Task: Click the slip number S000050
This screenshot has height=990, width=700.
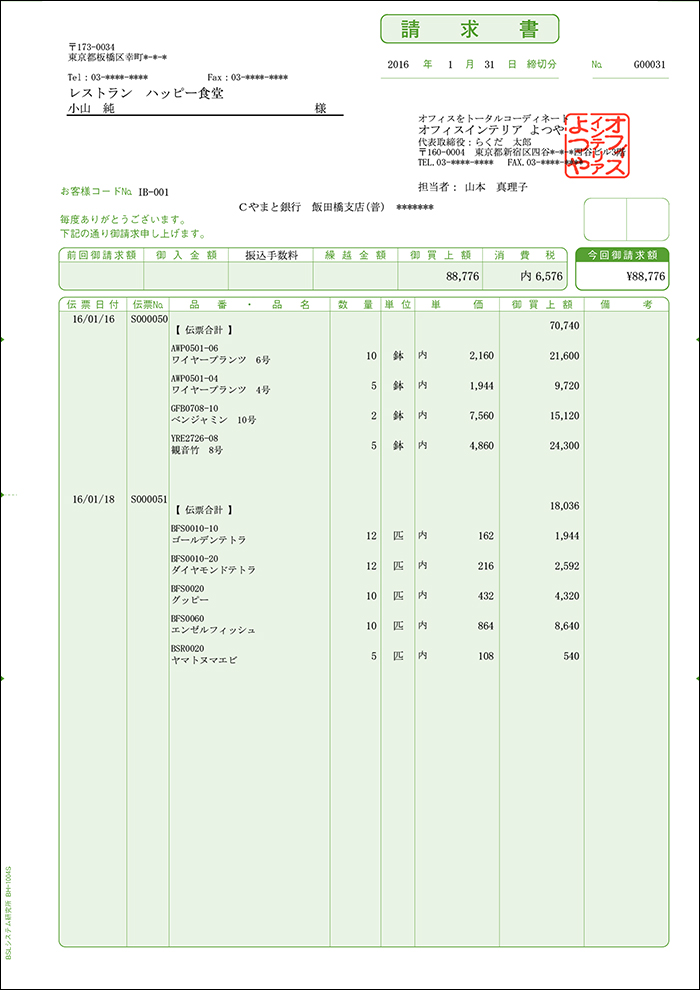Action: coord(149,319)
